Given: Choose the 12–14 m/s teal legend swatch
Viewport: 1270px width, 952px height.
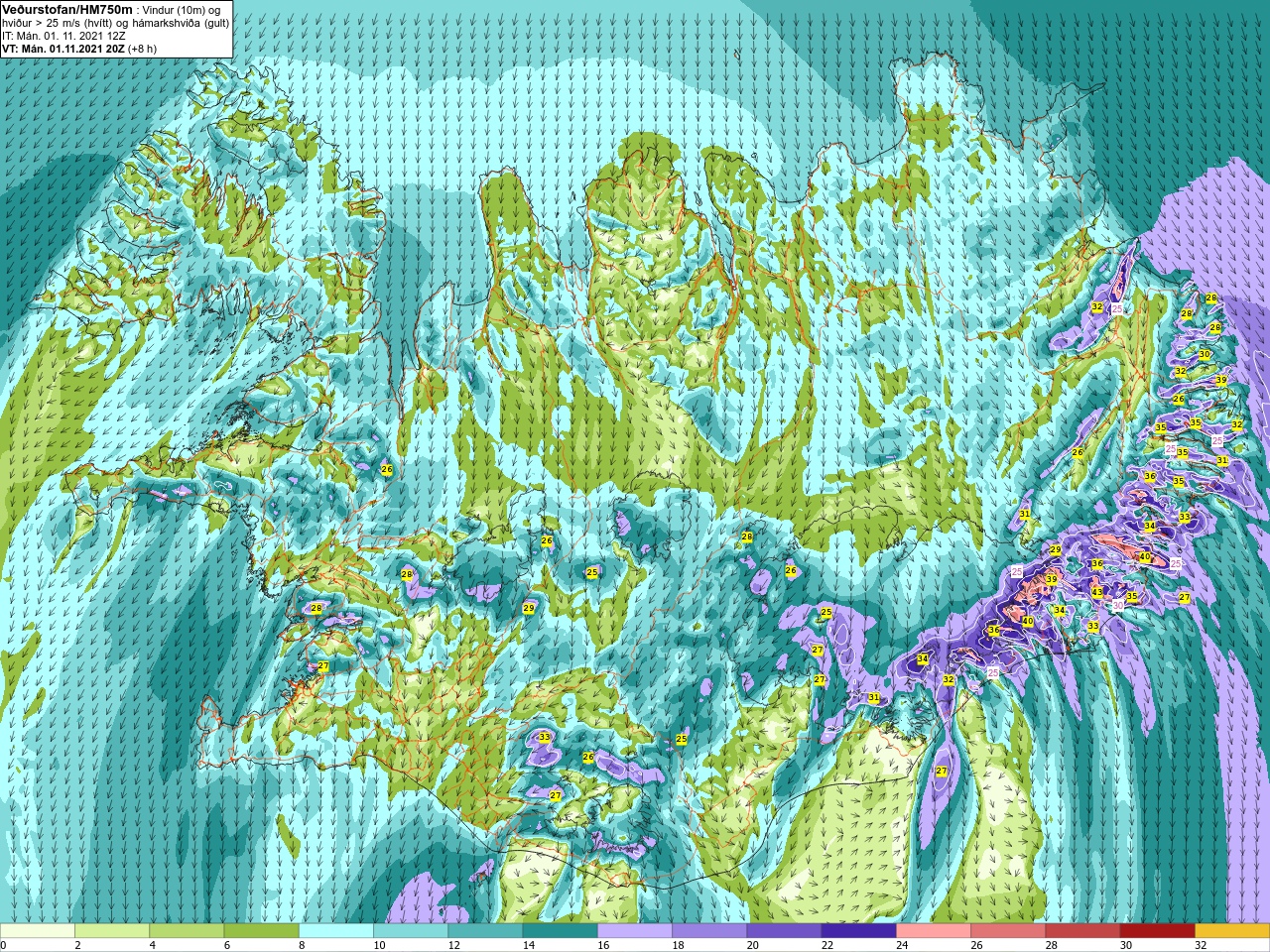Looking at the screenshot, I should 485,931.
